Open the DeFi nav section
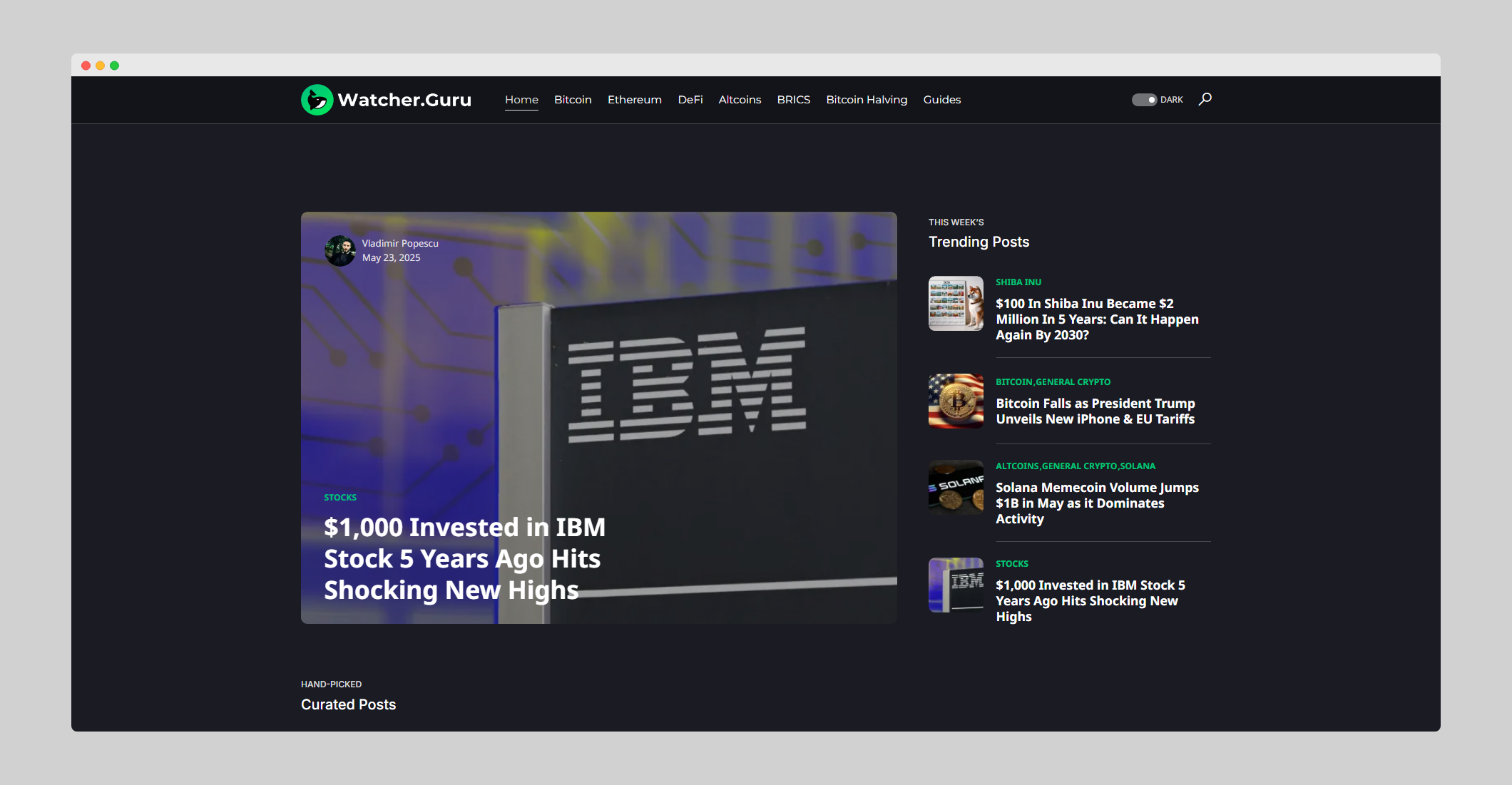 click(690, 100)
